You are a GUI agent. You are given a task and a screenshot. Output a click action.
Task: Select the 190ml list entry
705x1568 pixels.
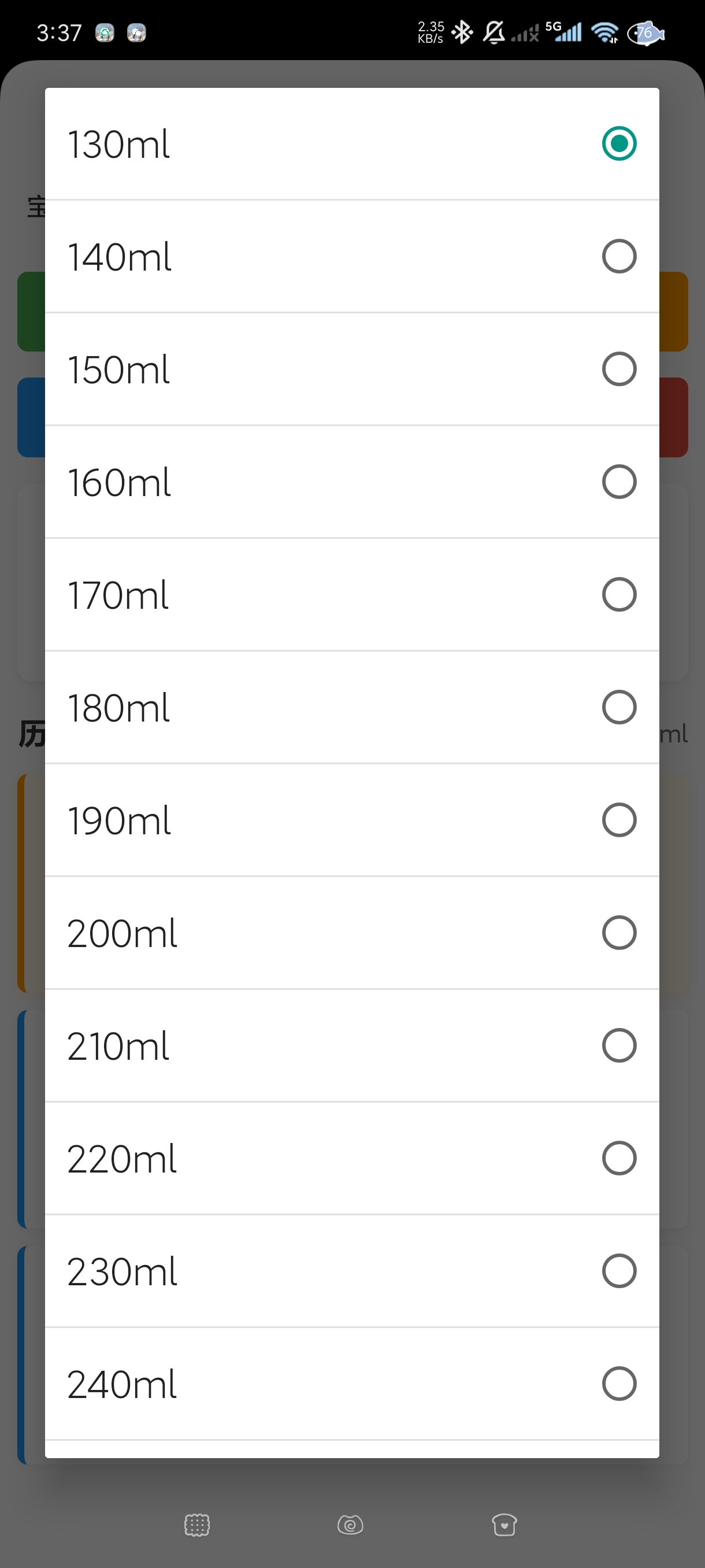point(119,820)
